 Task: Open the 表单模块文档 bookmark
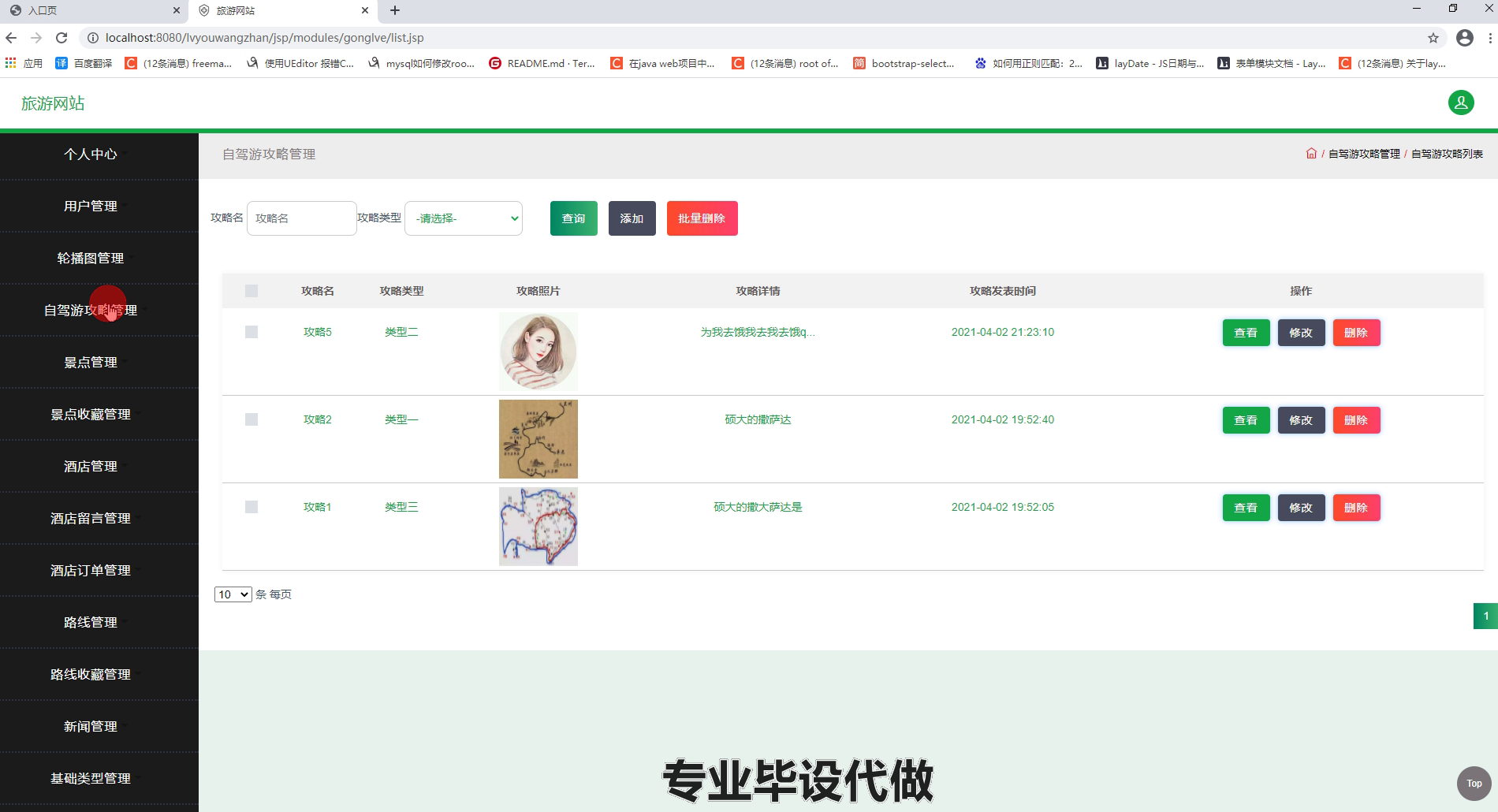1272,63
